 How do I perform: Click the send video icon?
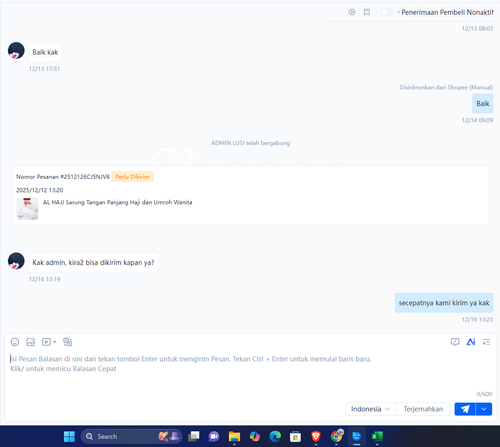[46, 342]
